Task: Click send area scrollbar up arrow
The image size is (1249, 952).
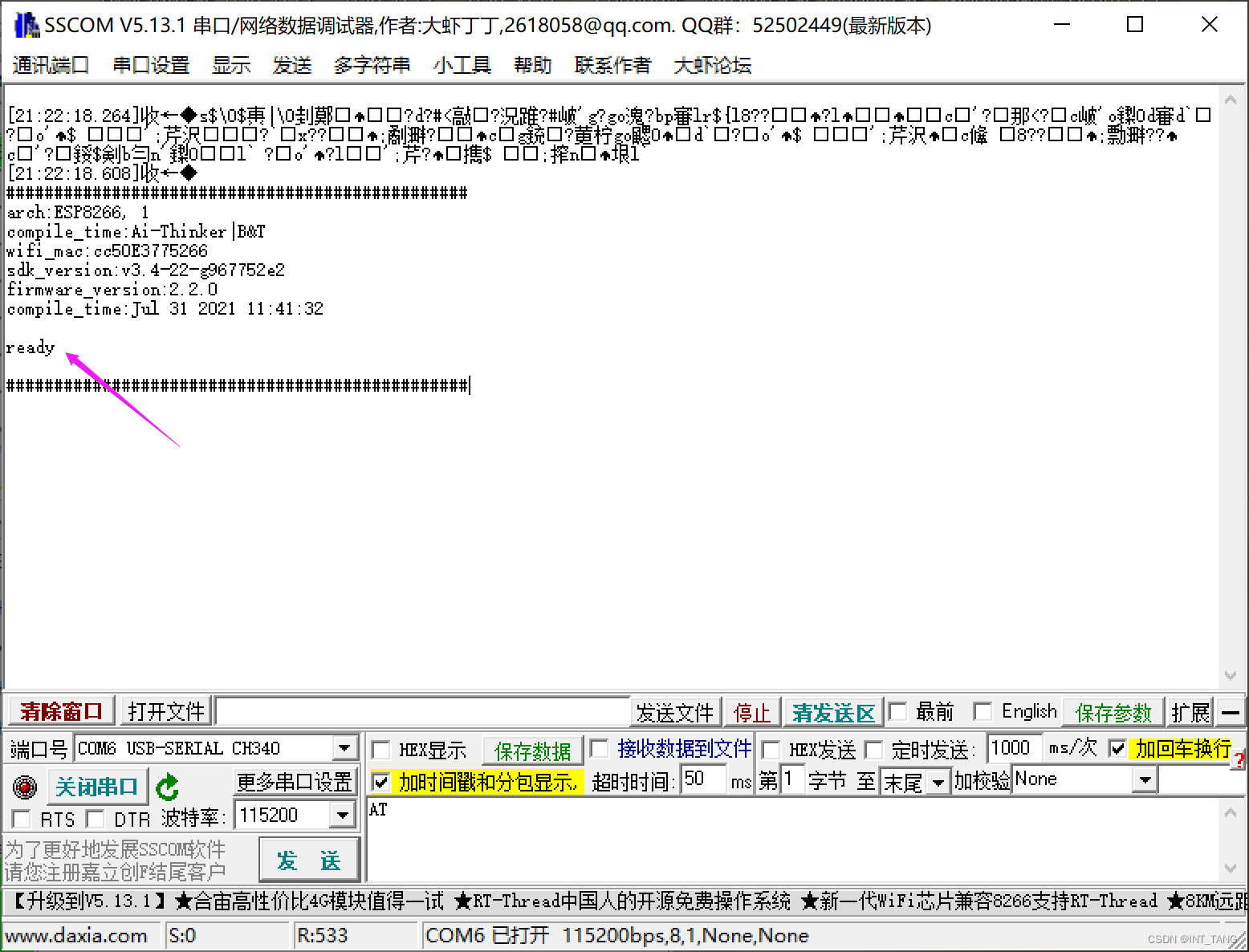Action: [x=1230, y=812]
